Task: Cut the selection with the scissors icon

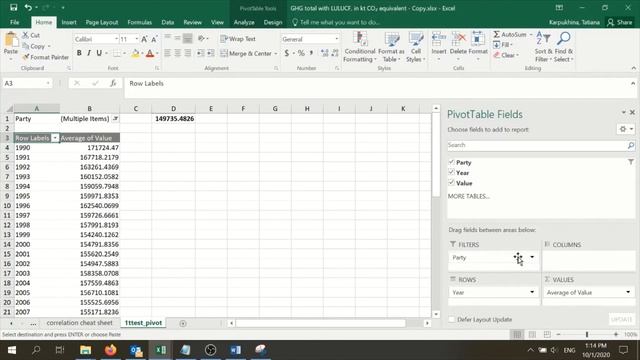Action: [x=31, y=35]
